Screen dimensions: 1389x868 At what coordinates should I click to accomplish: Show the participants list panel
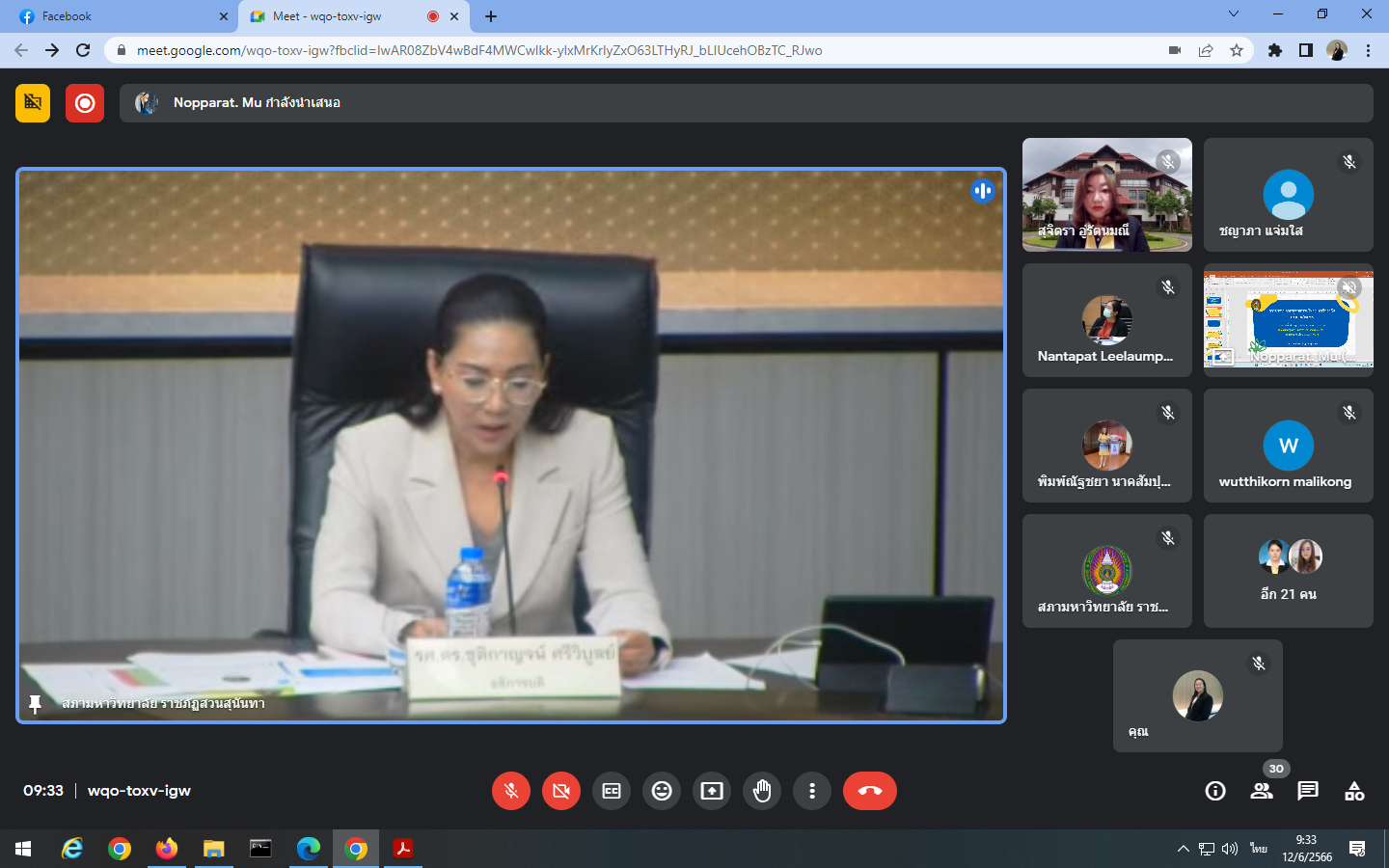coord(1262,791)
